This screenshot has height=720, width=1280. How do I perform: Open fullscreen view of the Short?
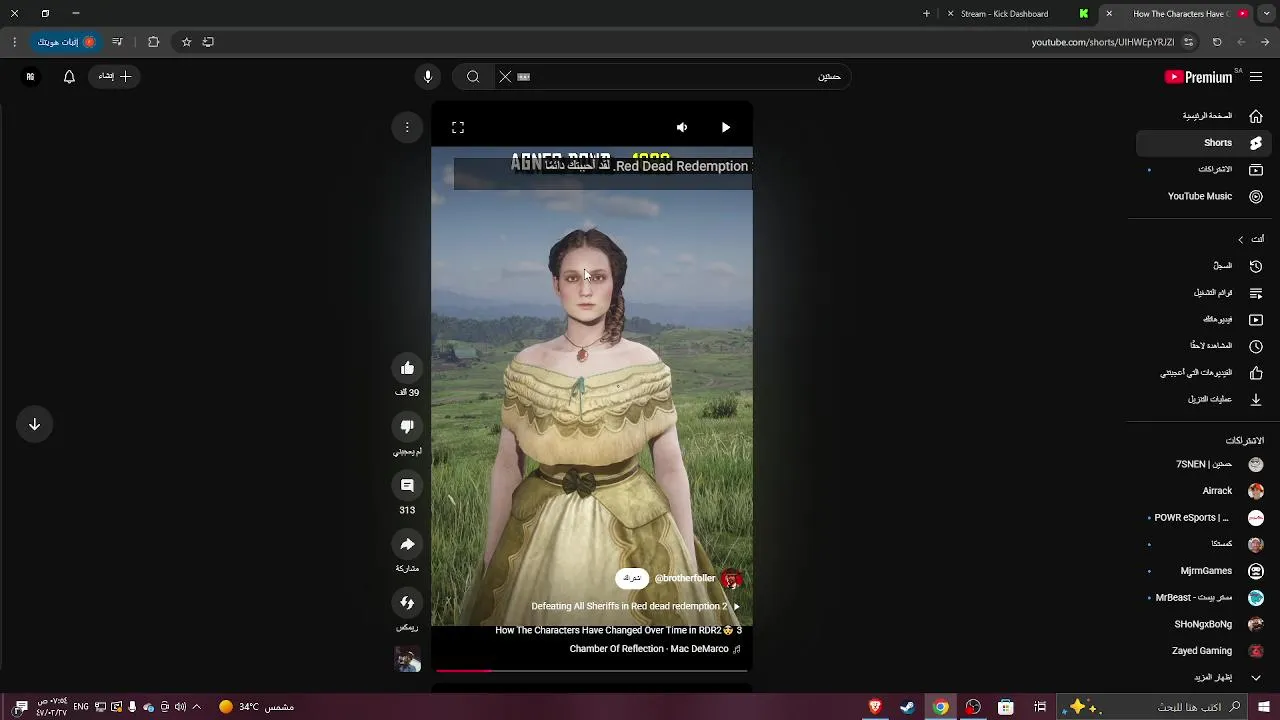(458, 127)
